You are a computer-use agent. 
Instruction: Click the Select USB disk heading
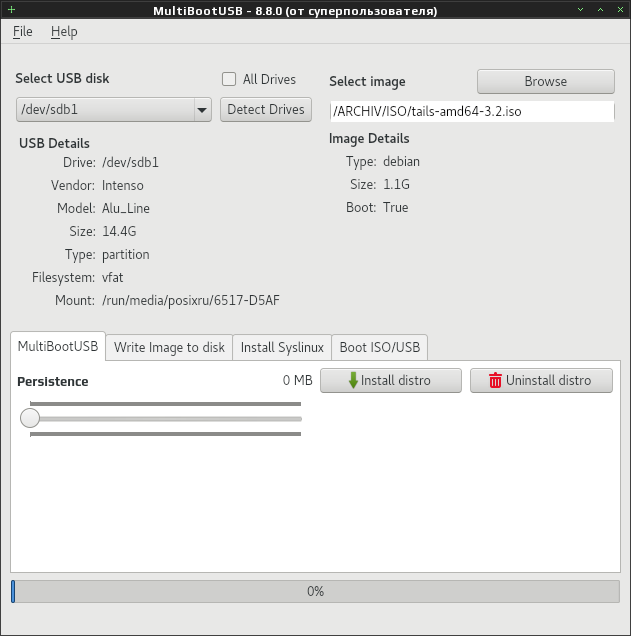62,78
